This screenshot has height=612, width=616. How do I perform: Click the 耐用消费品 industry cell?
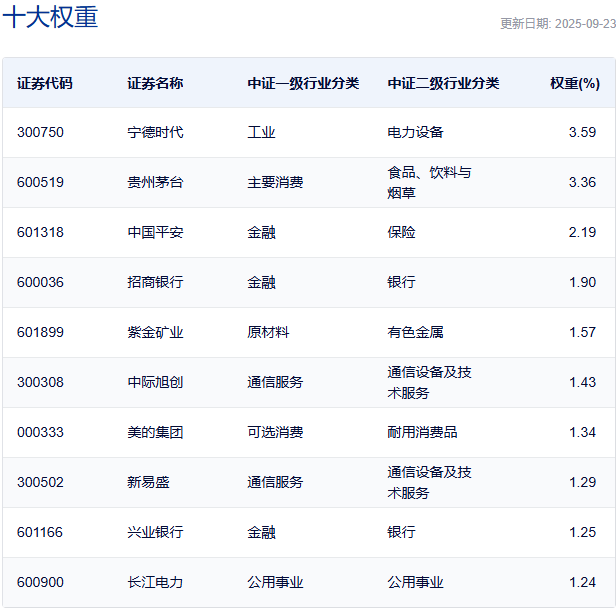(x=423, y=432)
